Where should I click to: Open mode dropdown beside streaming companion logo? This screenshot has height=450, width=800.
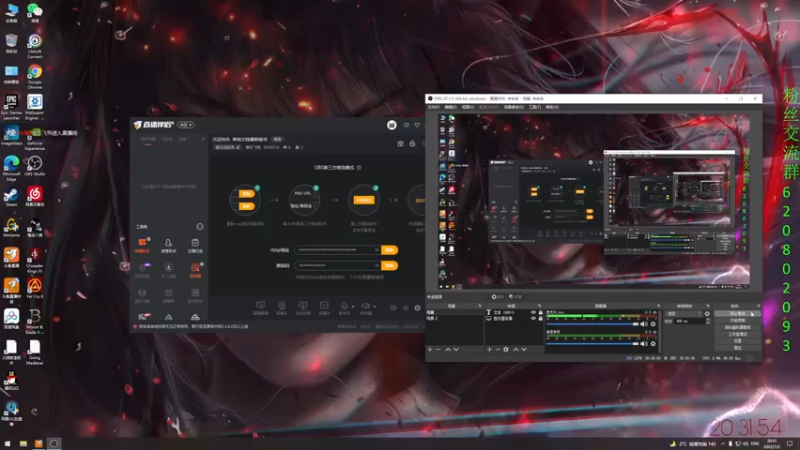click(185, 125)
